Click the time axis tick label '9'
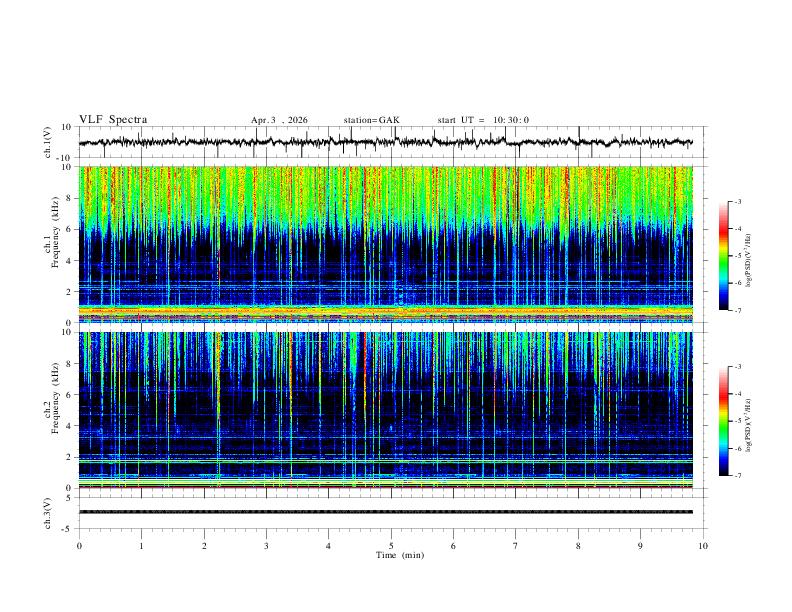The height and width of the screenshot is (612, 792). pos(640,546)
